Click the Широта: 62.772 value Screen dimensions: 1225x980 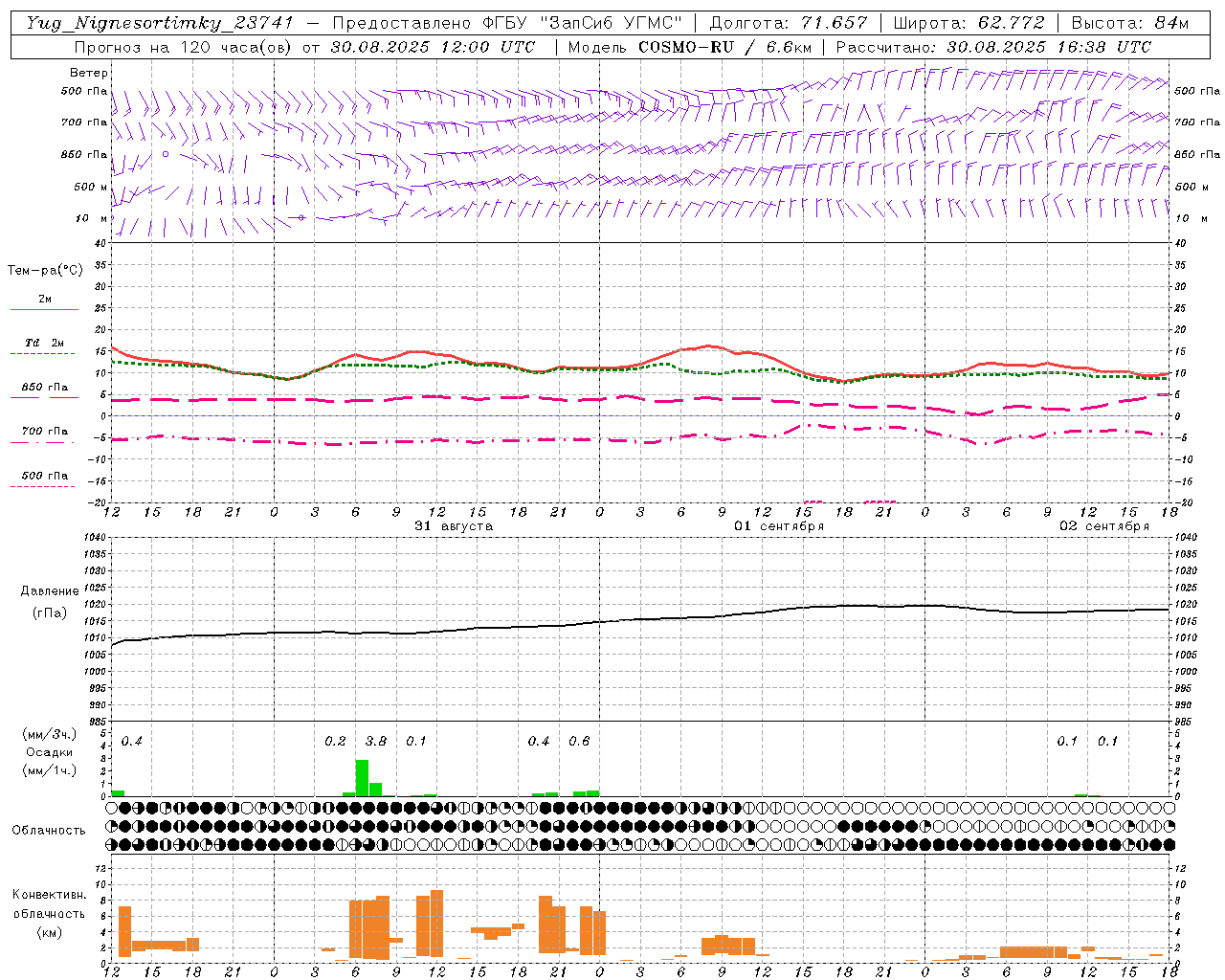(x=969, y=23)
